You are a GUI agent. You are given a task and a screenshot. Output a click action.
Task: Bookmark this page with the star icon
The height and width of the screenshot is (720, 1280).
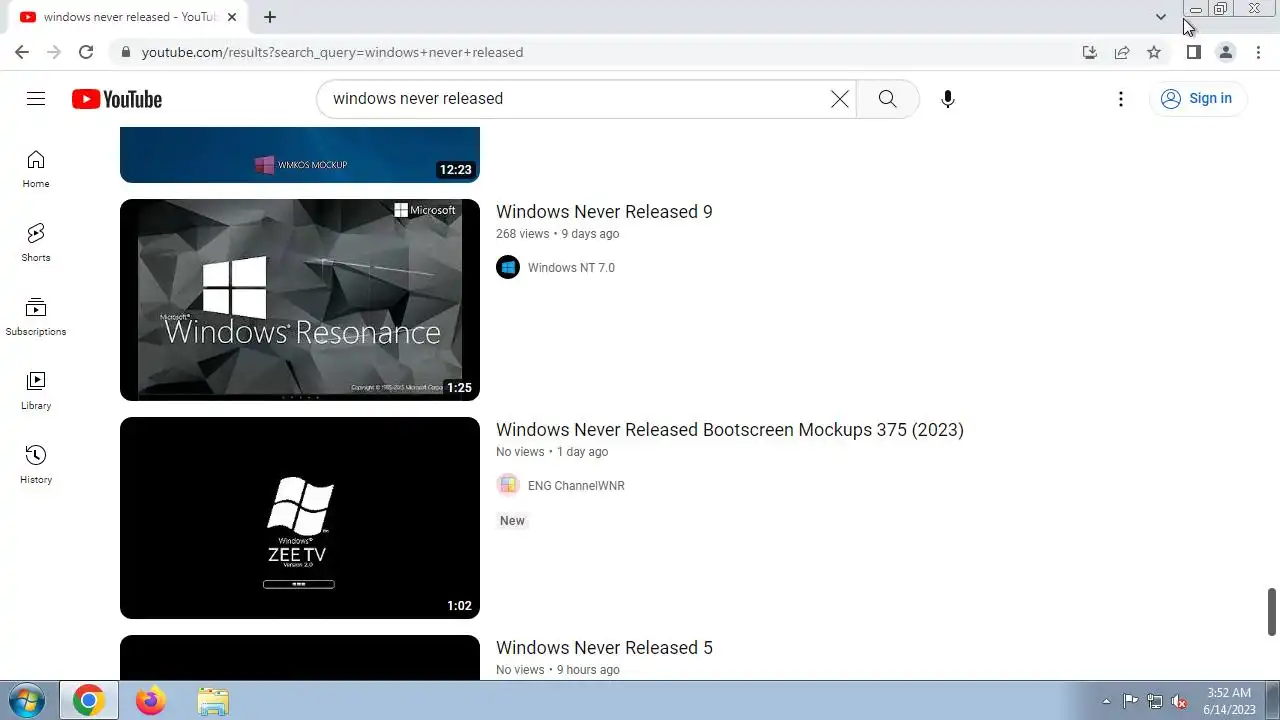click(1154, 52)
